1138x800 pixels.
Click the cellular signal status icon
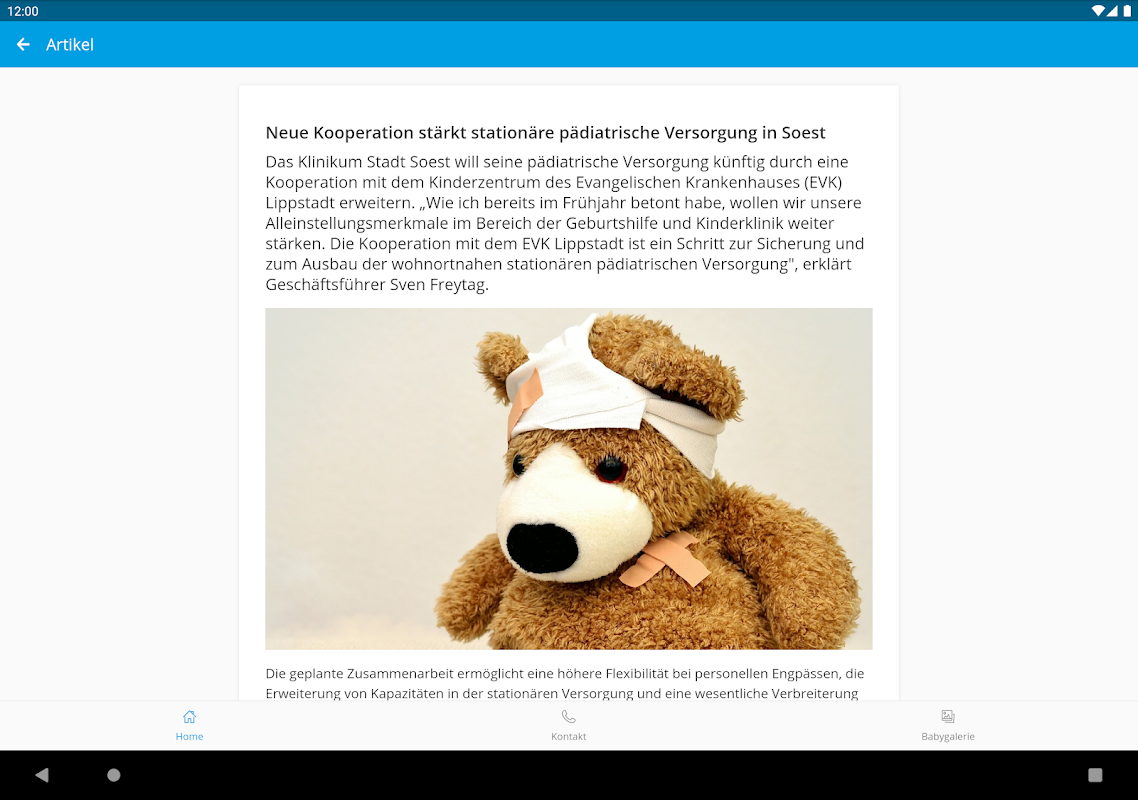[x=1112, y=11]
